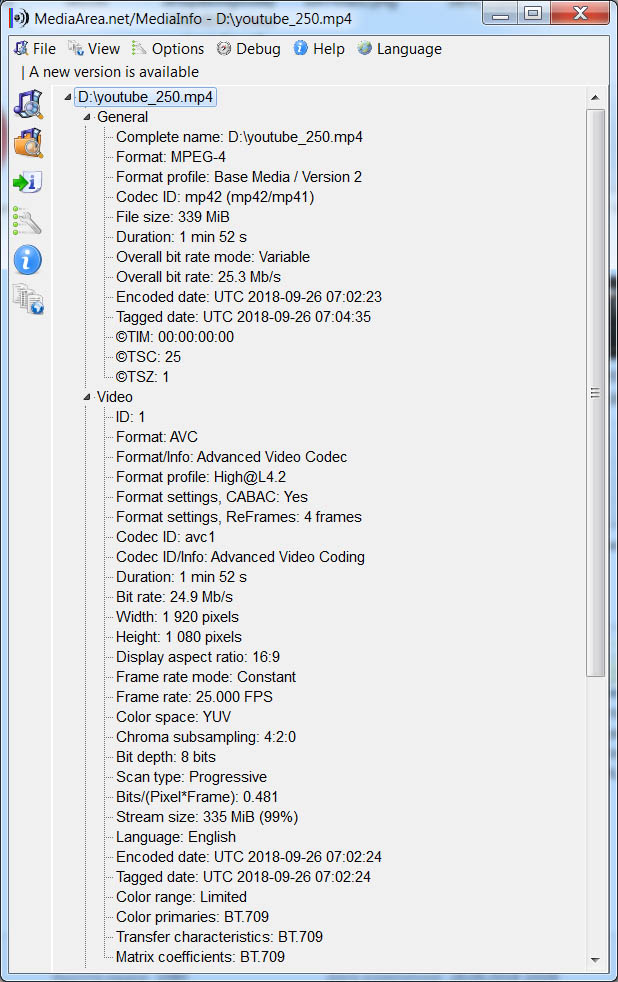Image resolution: width=618 pixels, height=982 pixels.
Task: Select the 'File size: 339 MiB' row
Action: tap(173, 217)
